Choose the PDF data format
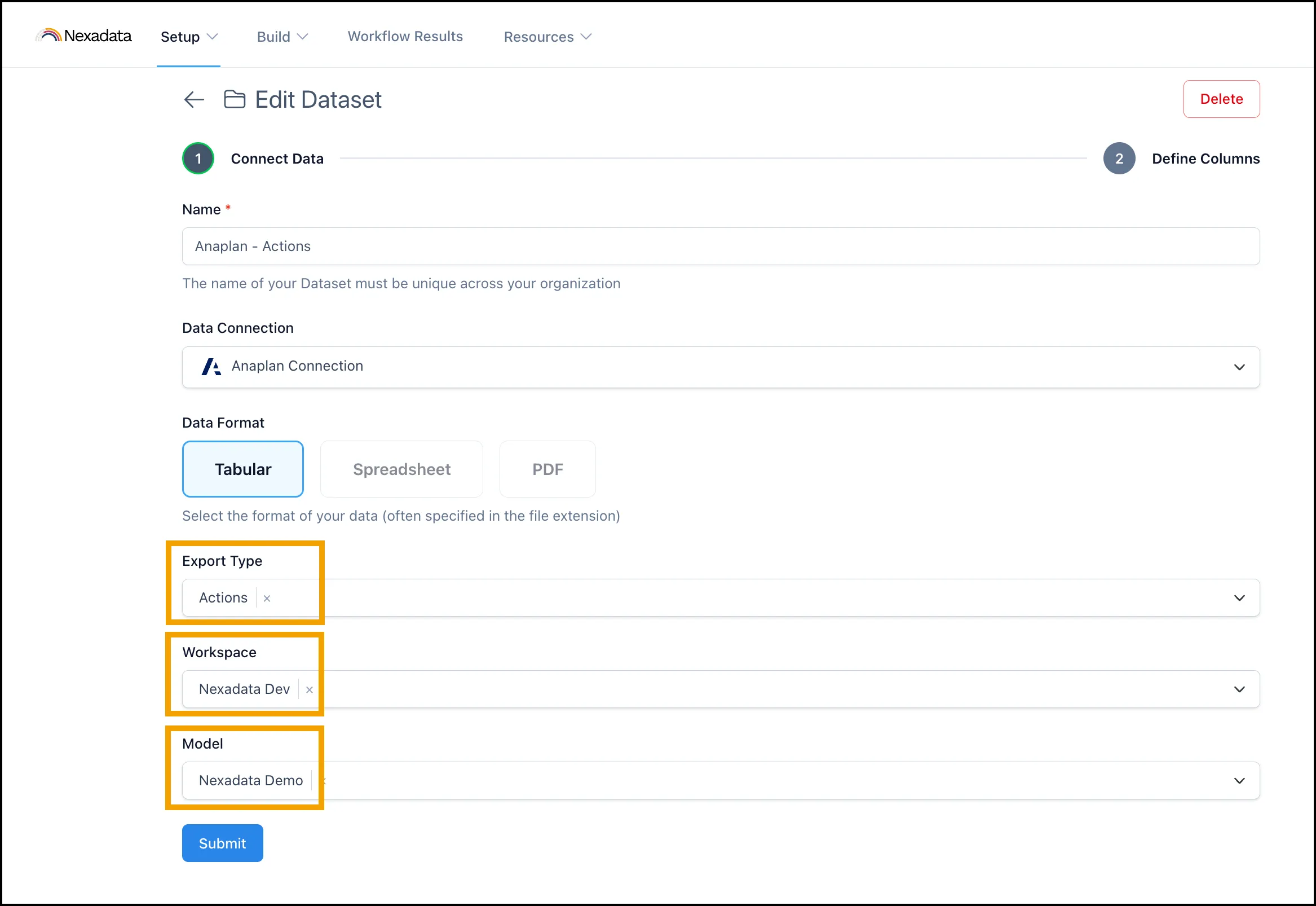 [x=547, y=469]
